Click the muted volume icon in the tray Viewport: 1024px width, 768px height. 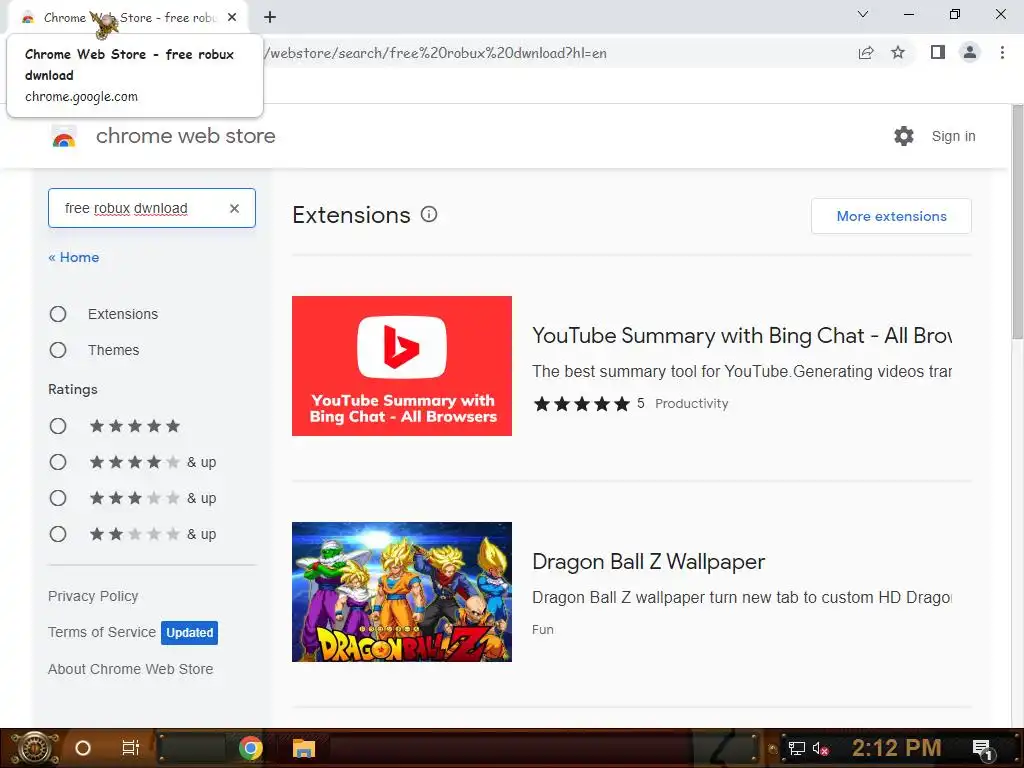tap(821, 748)
